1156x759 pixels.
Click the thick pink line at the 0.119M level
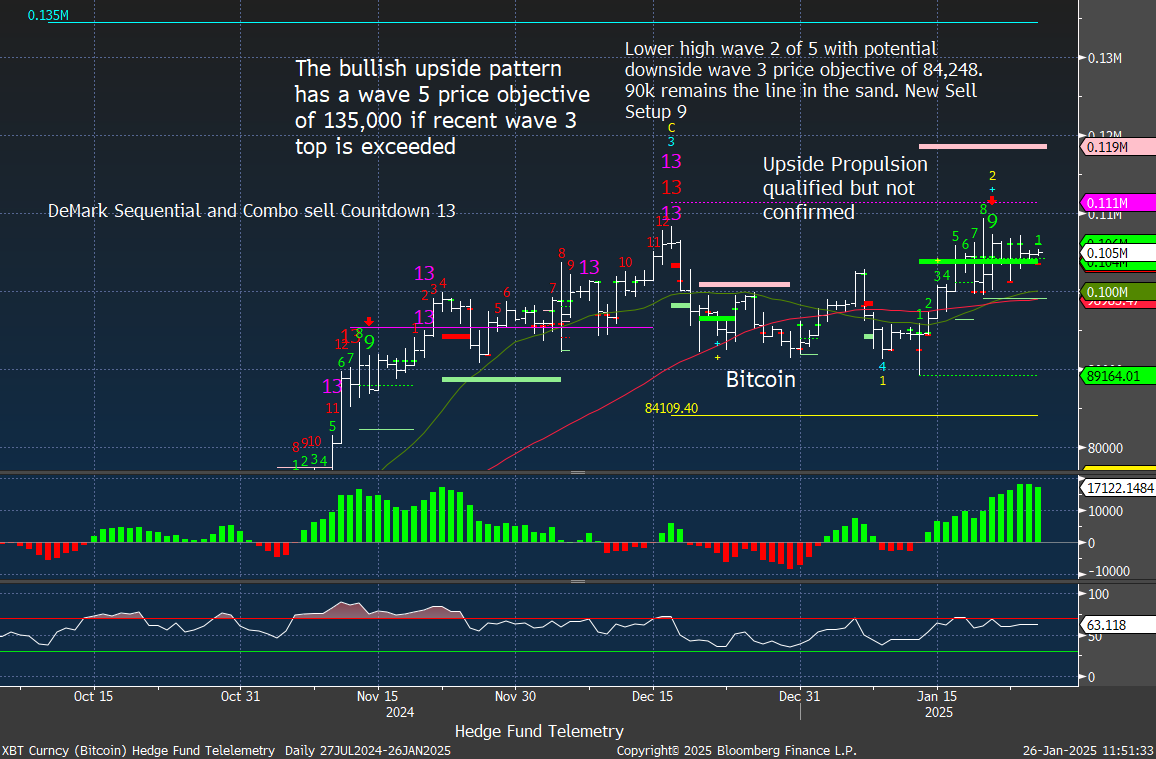click(983, 146)
